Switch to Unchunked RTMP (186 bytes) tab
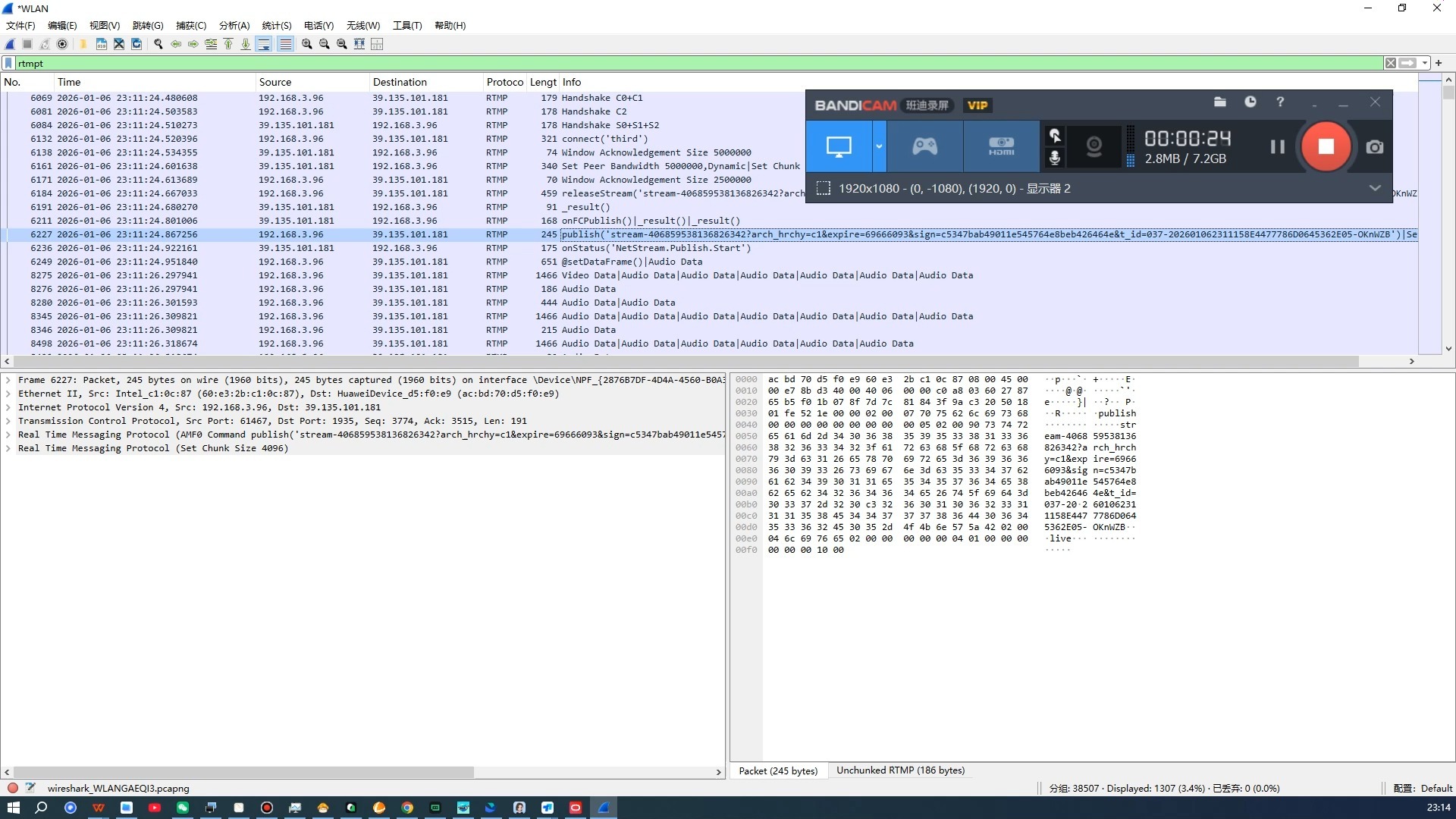1456x819 pixels. (x=900, y=770)
